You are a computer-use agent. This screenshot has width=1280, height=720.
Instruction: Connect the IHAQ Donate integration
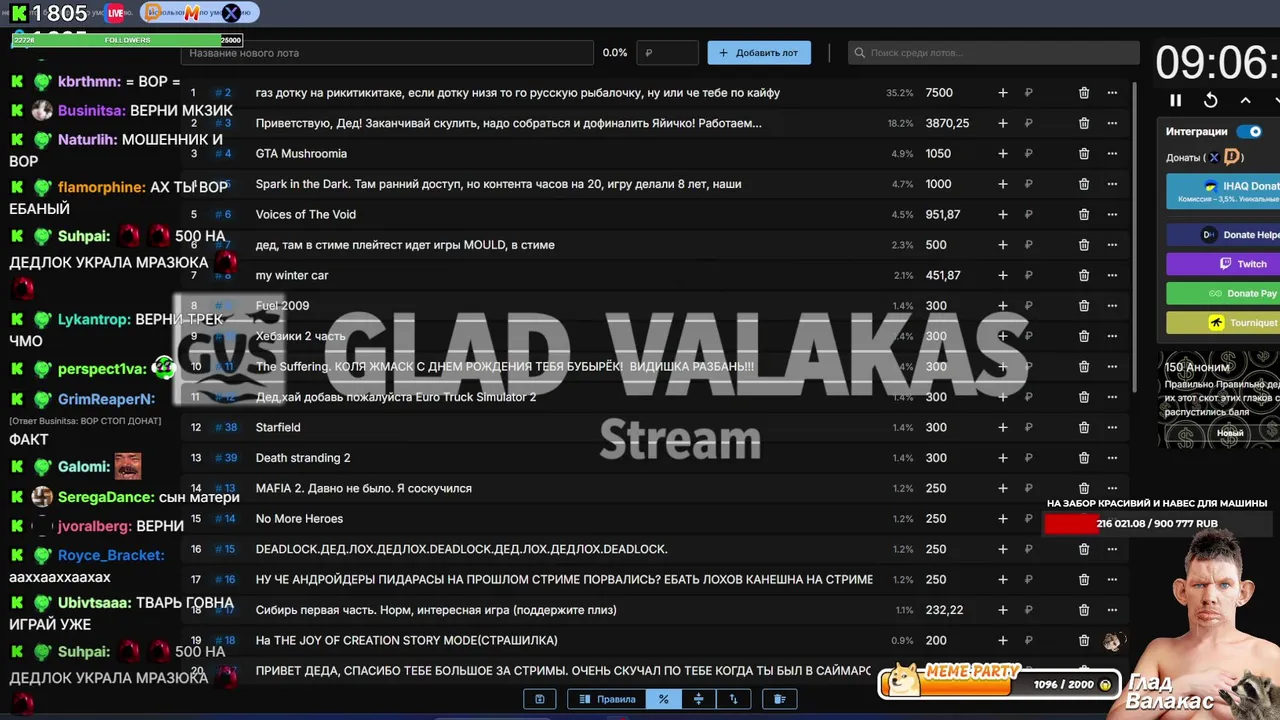1223,191
